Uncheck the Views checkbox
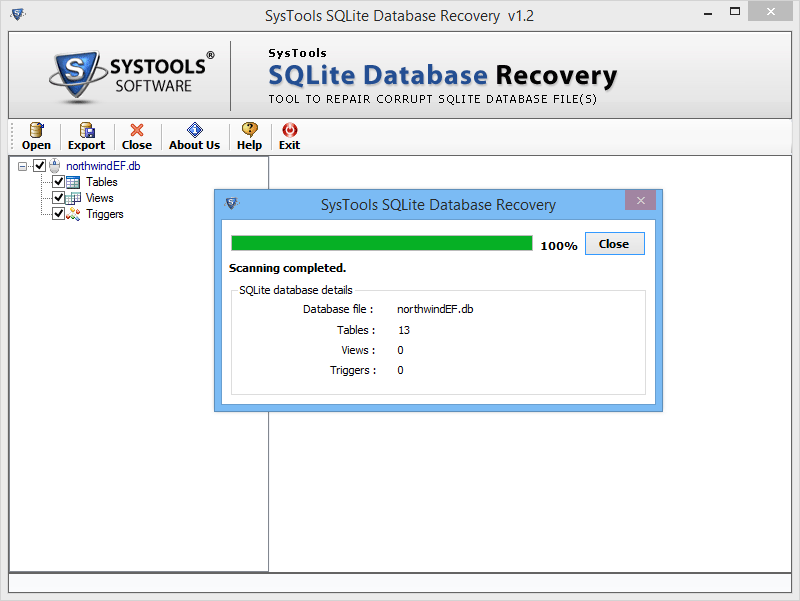This screenshot has width=800, height=601. pos(58,197)
